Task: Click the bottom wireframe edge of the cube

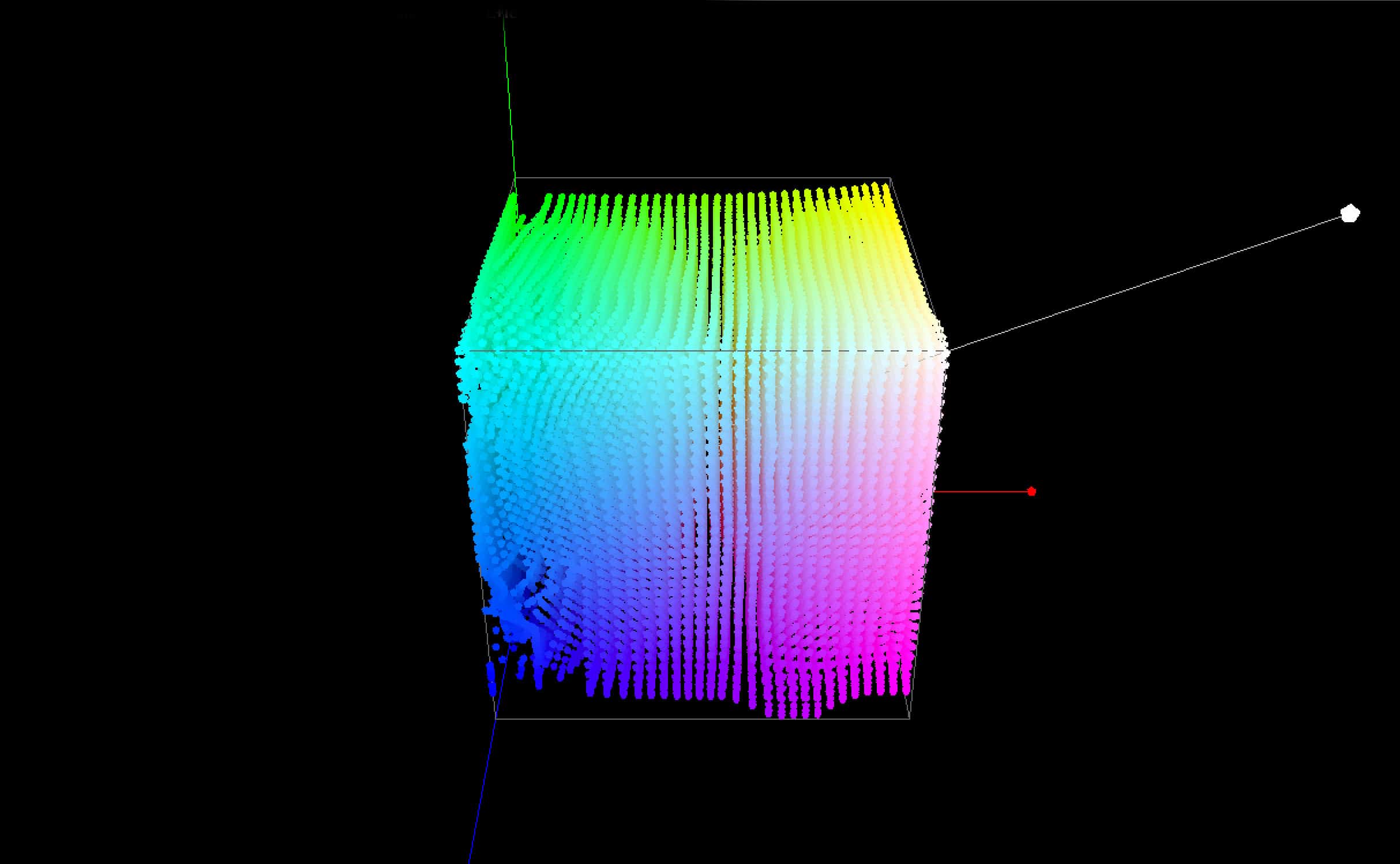Action: (x=692, y=719)
